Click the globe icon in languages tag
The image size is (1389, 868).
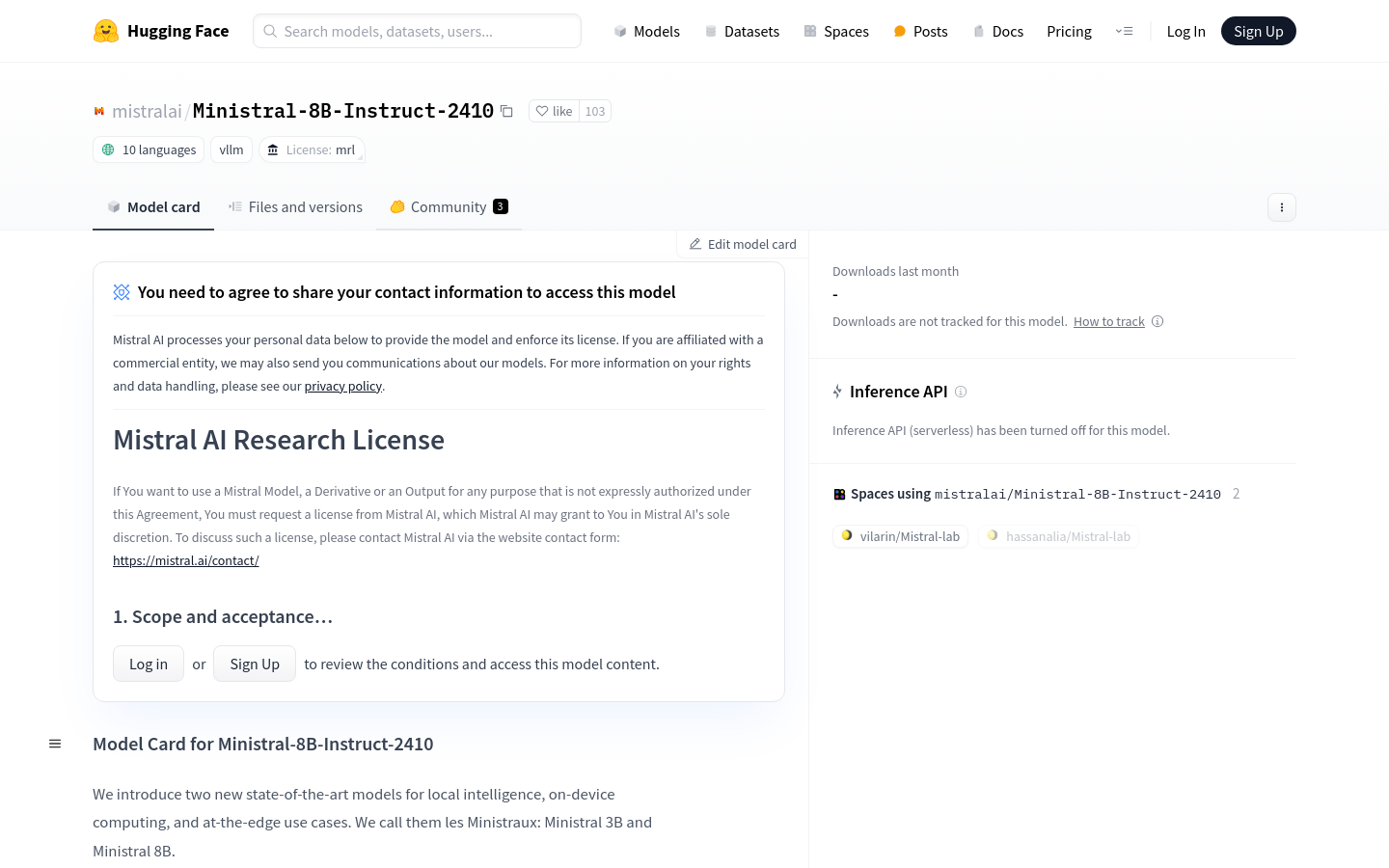(108, 149)
